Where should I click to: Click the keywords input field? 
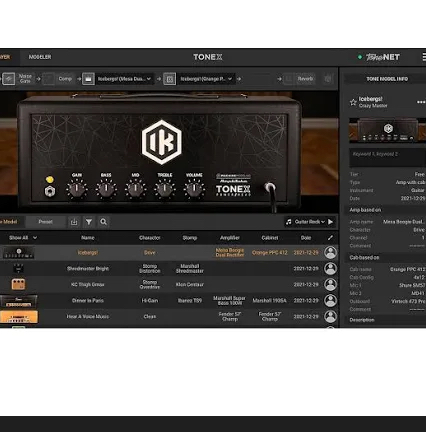click(x=387, y=157)
